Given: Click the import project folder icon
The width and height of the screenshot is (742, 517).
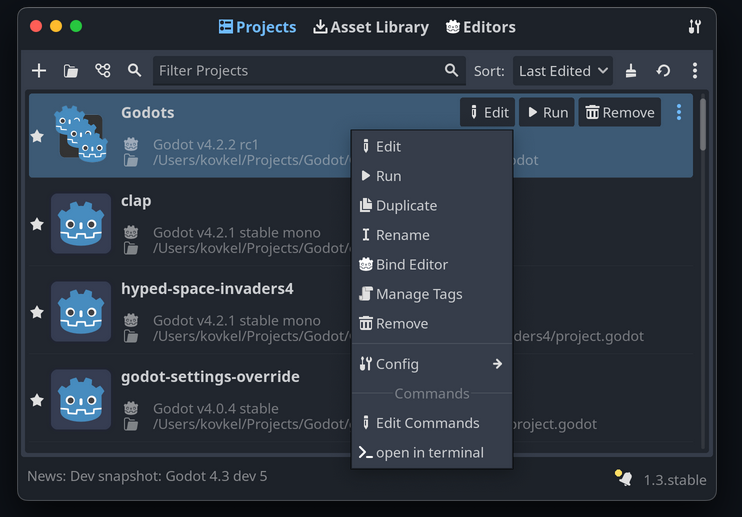Looking at the screenshot, I should tap(71, 71).
